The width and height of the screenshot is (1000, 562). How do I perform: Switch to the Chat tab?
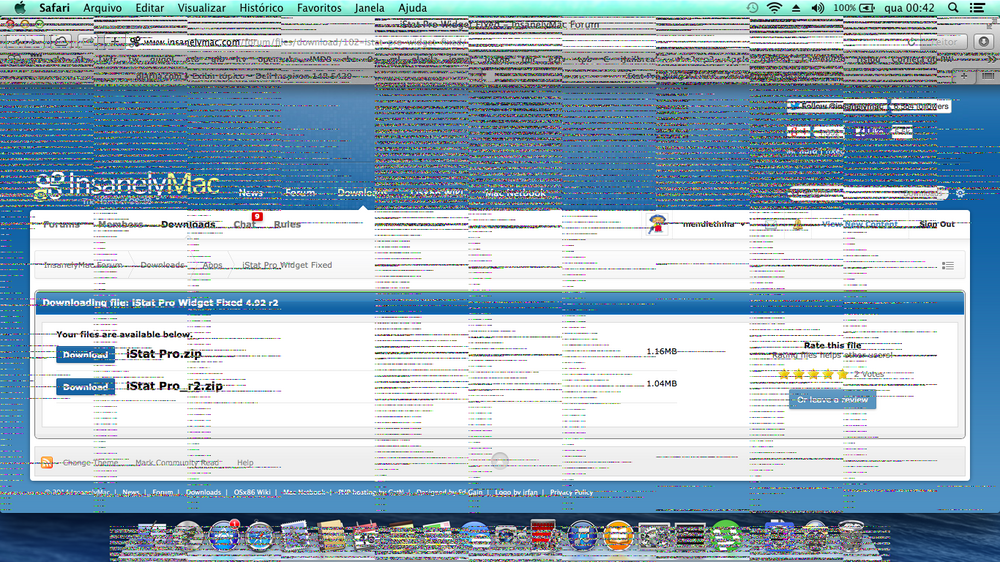click(245, 224)
